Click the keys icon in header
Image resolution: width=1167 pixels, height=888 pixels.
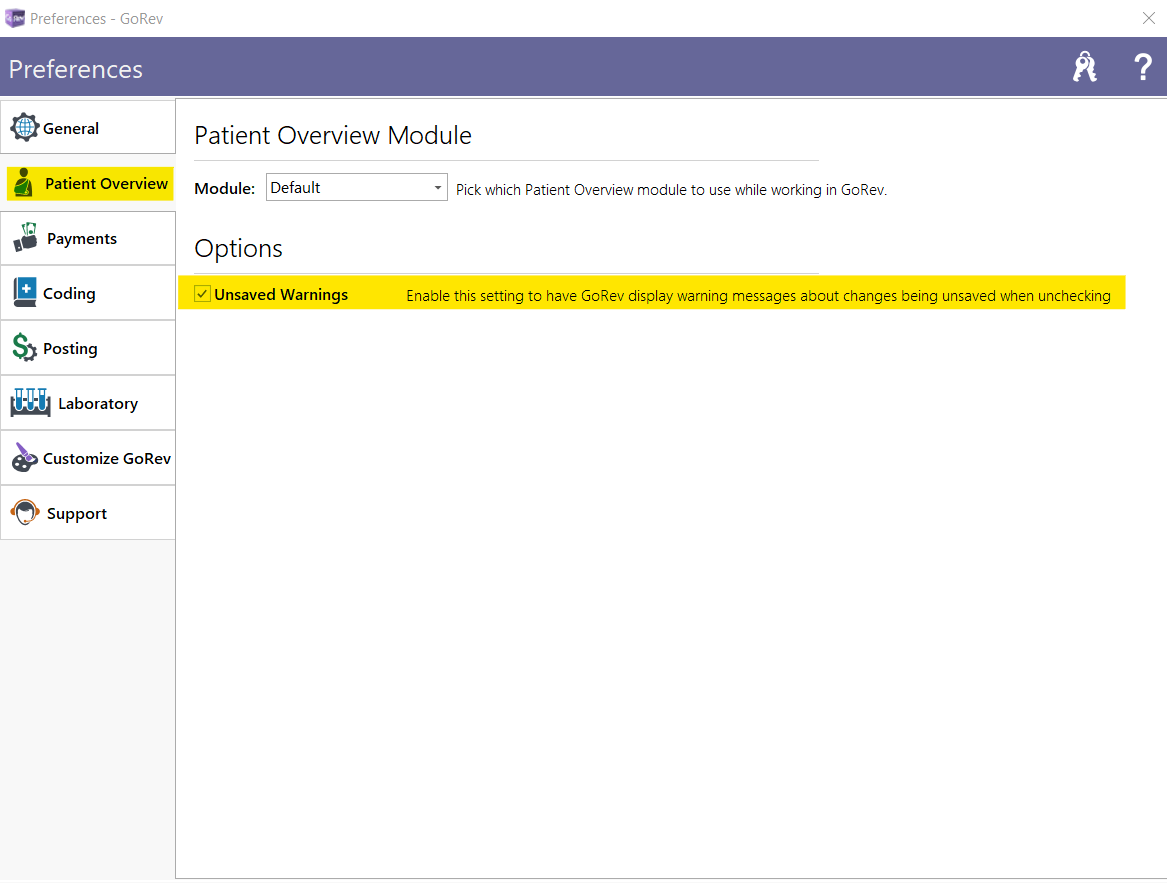[x=1084, y=67]
